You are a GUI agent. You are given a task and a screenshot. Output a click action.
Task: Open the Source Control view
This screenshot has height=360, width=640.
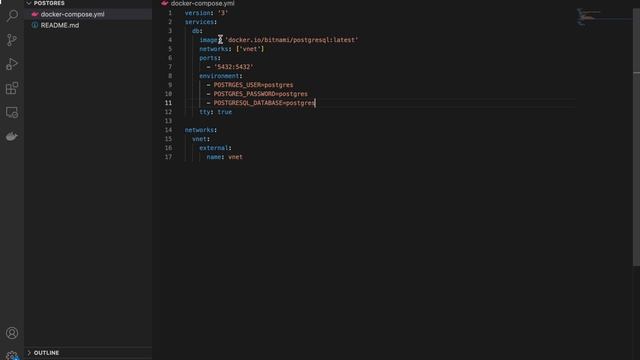pos(12,40)
